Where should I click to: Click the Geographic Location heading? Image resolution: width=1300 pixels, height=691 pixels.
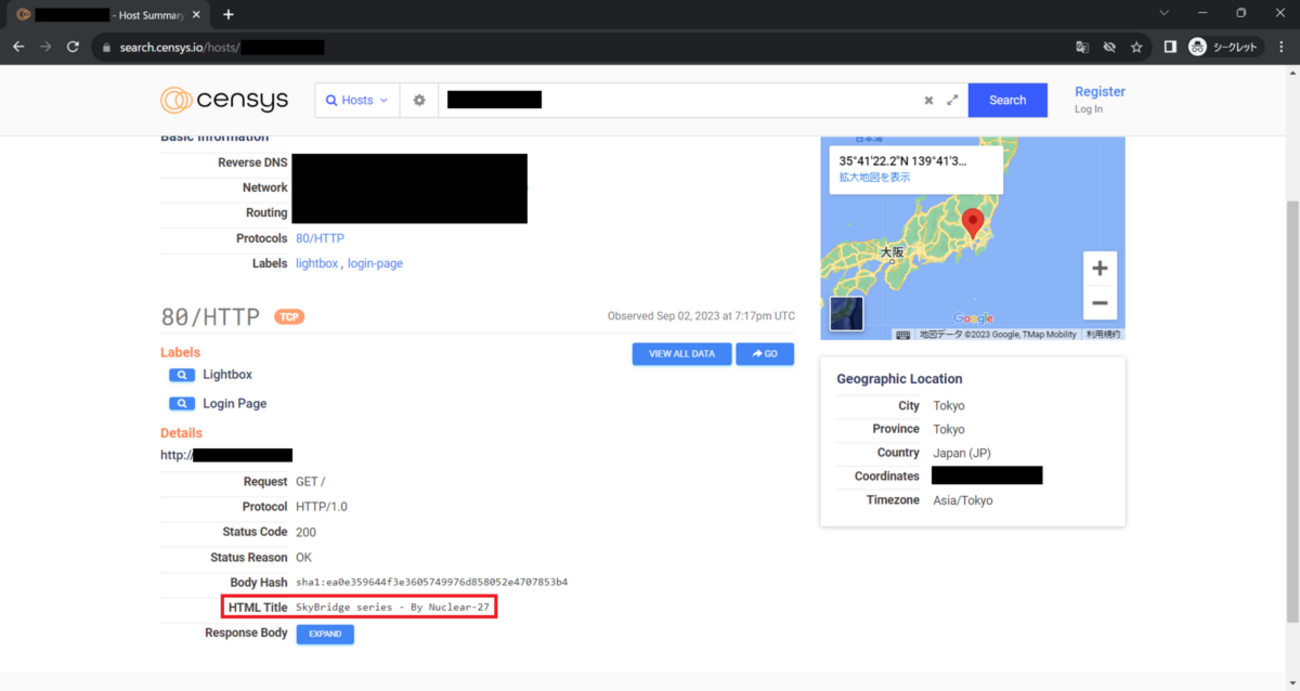pyautogui.click(x=899, y=379)
